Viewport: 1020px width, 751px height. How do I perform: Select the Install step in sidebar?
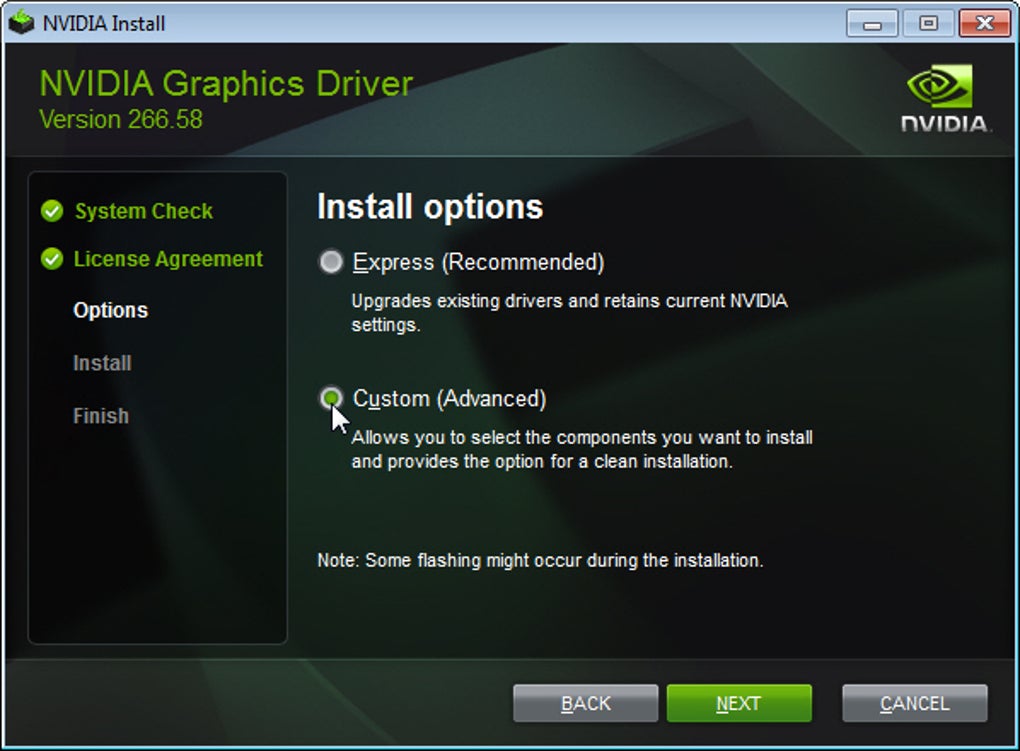pyautogui.click(x=102, y=363)
